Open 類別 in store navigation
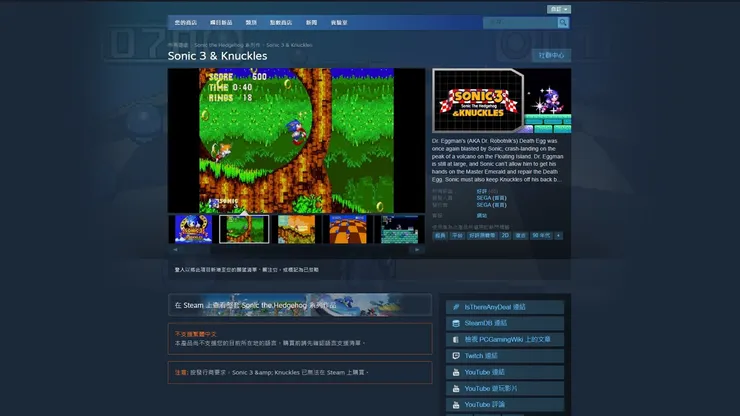This screenshot has width=740, height=416. click(251, 23)
